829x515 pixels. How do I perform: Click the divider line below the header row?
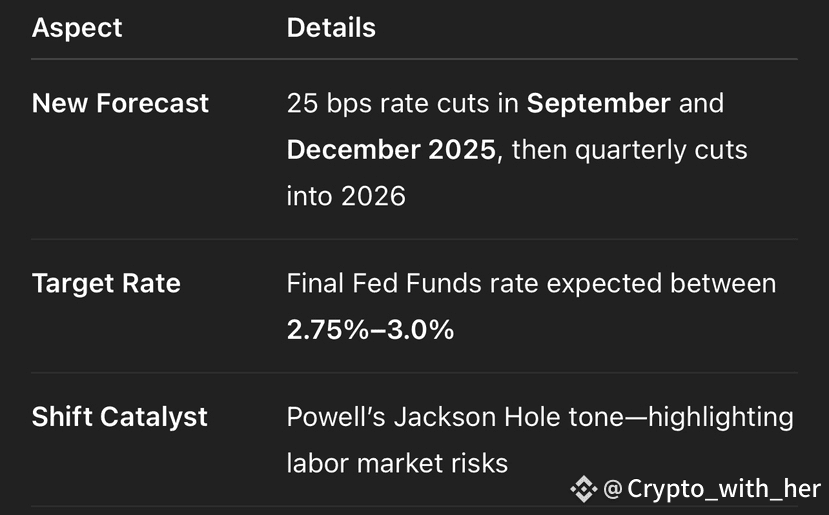[x=414, y=59]
